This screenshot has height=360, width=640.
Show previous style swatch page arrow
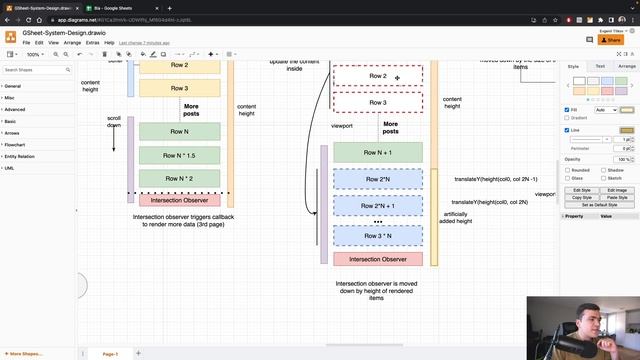568,85
